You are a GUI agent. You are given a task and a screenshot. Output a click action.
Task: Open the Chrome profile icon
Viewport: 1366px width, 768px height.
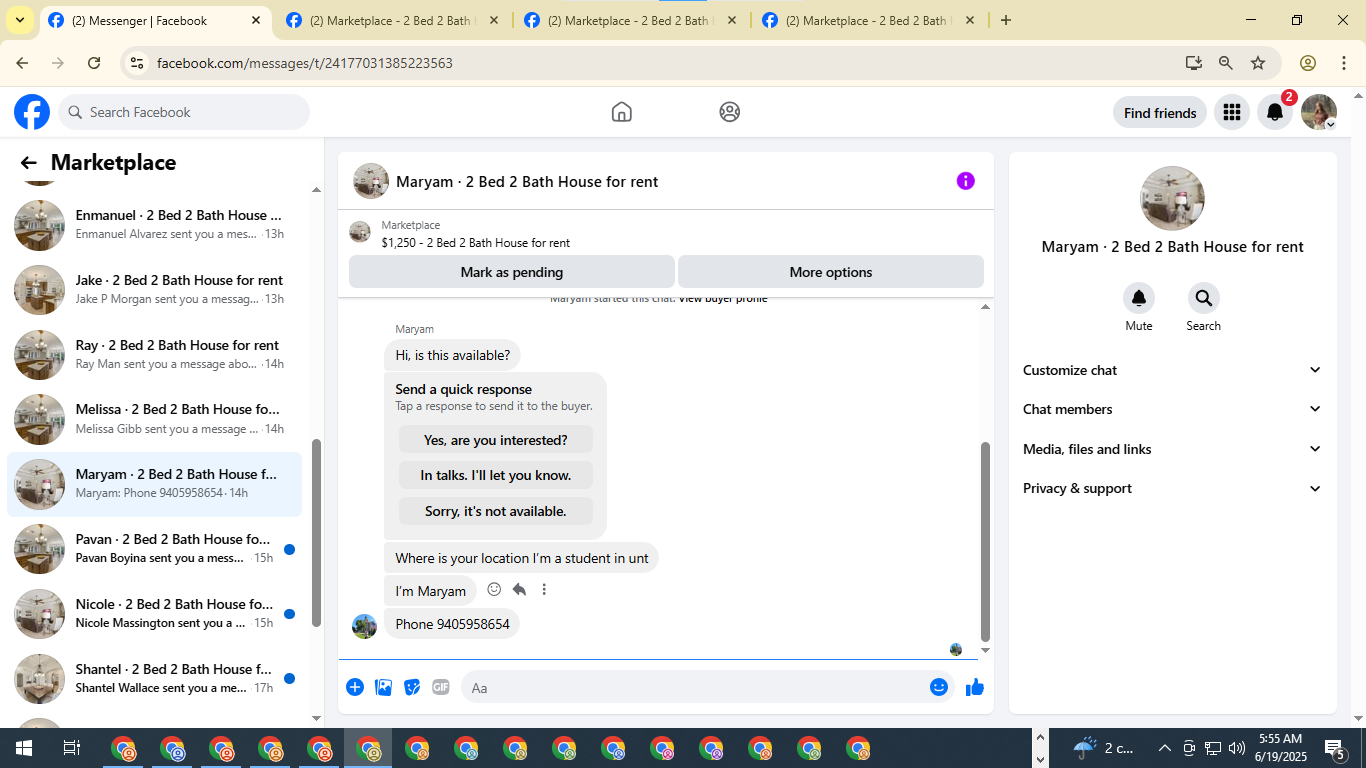1308,63
